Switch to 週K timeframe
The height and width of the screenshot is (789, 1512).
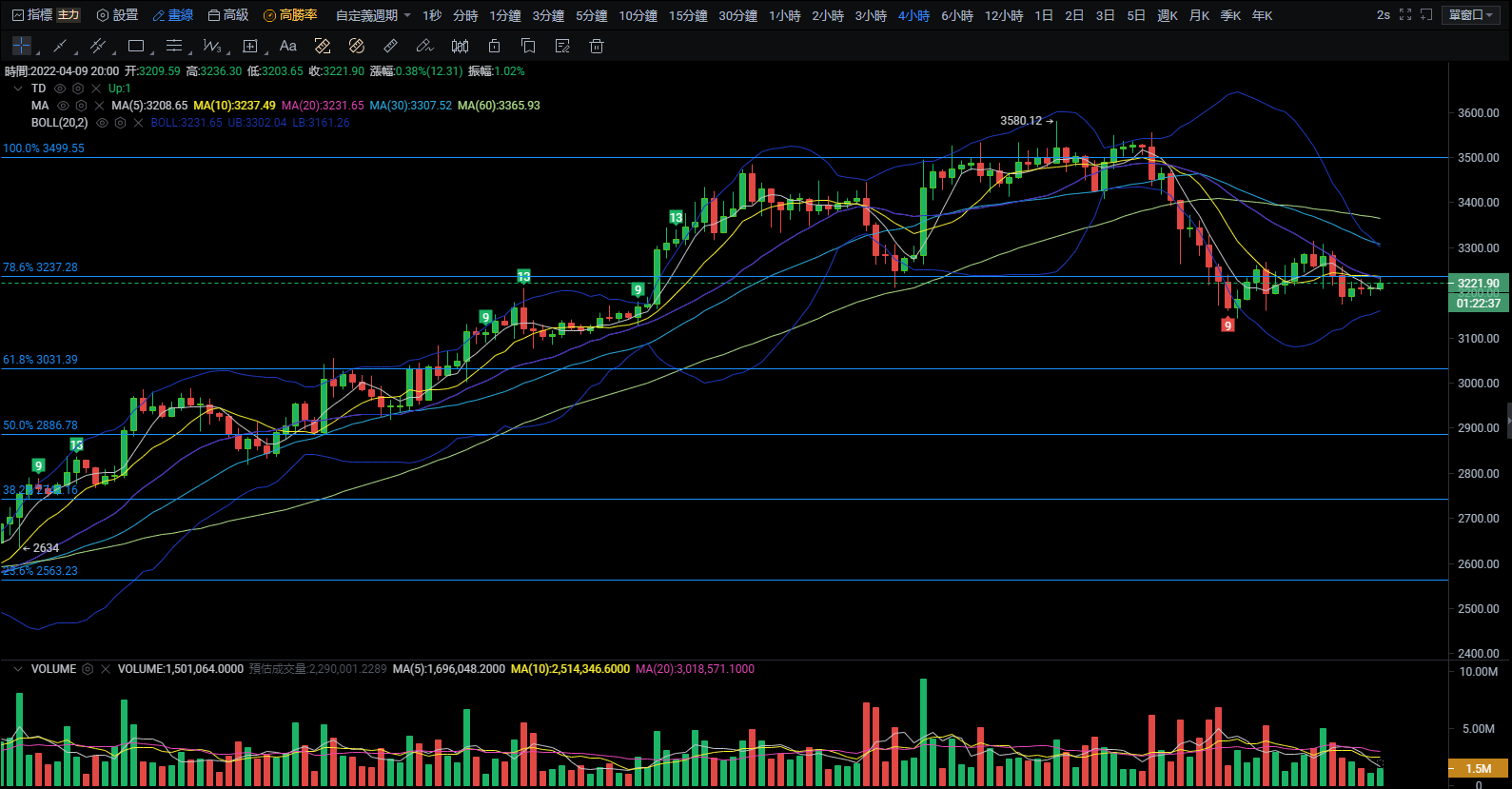point(1168,15)
